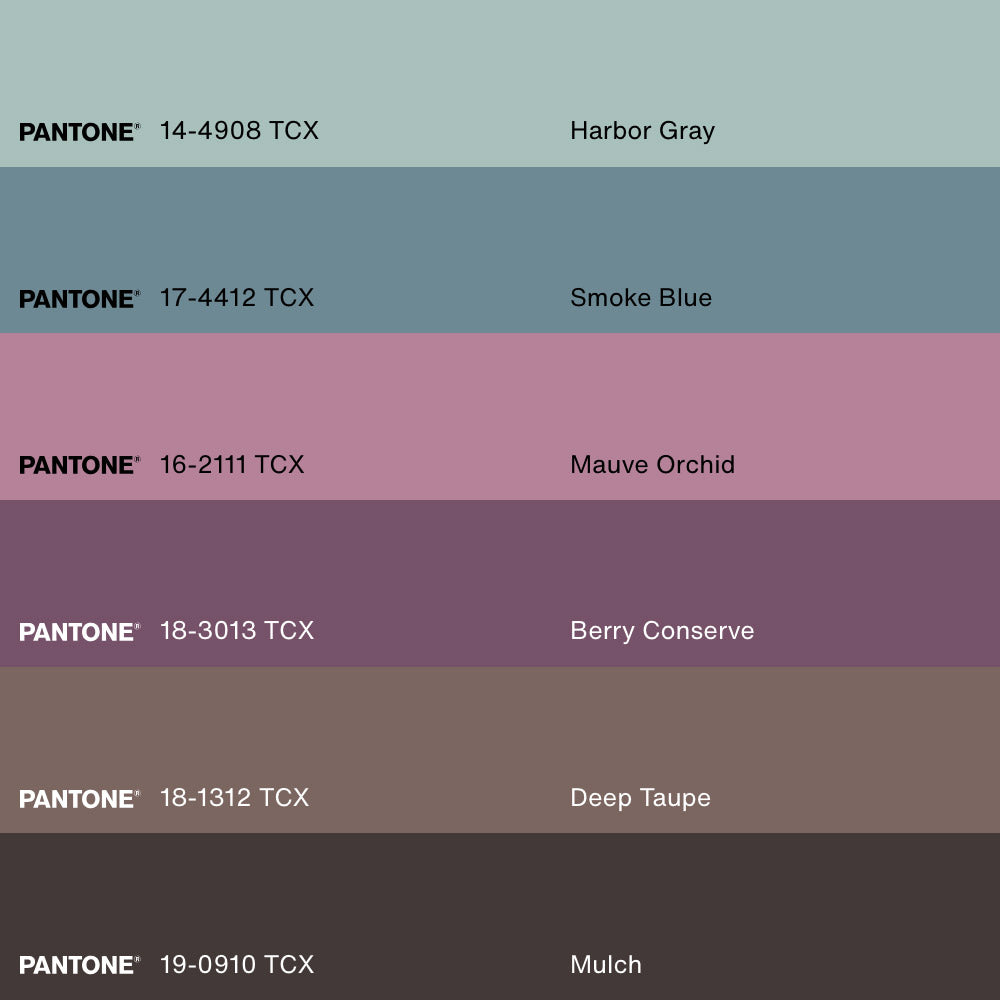Click the PANTONE logo in Berry Conserve row
Viewport: 1000px width, 1000px height.
[79, 632]
